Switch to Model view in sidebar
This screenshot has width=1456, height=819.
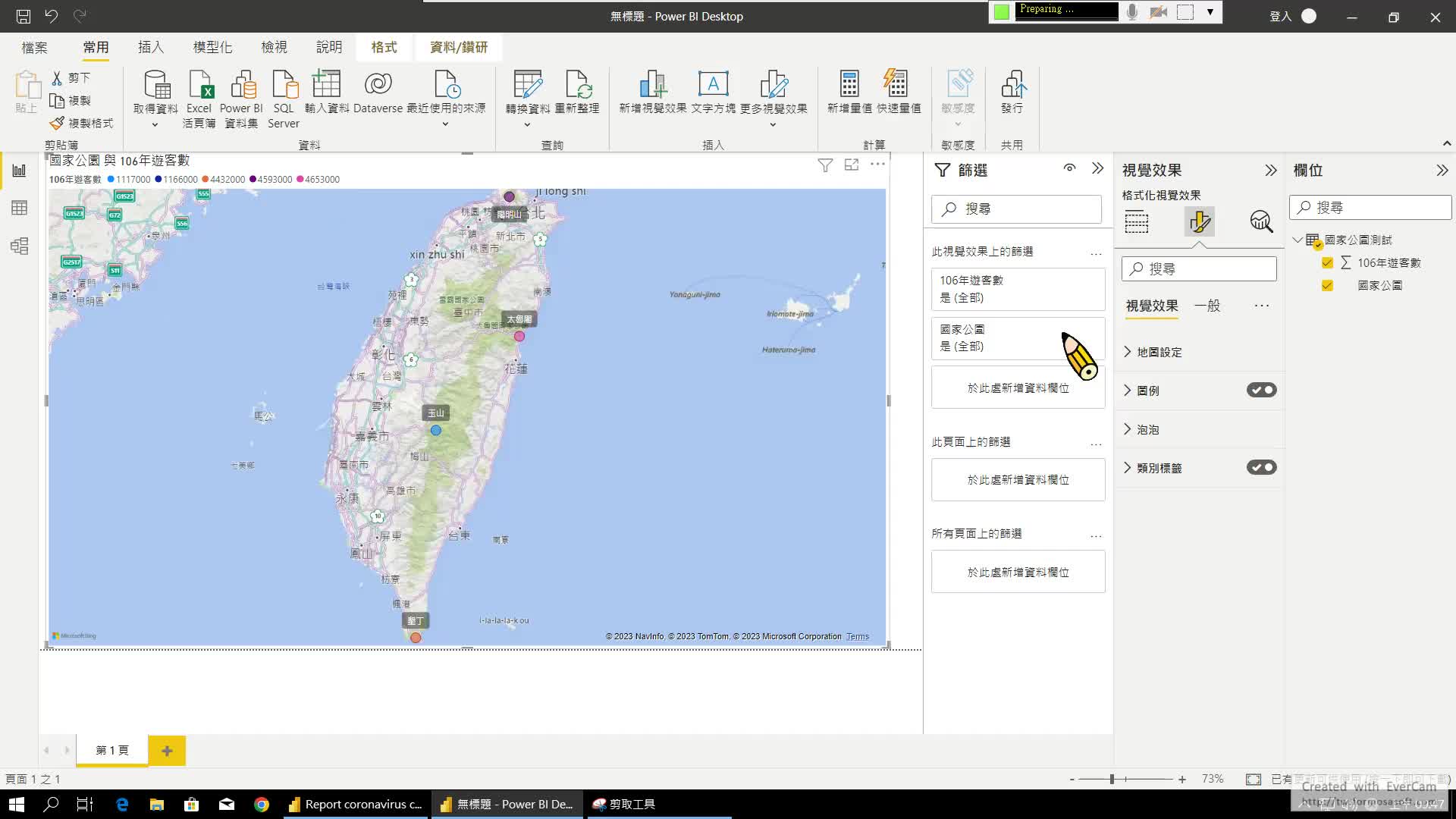coord(19,246)
